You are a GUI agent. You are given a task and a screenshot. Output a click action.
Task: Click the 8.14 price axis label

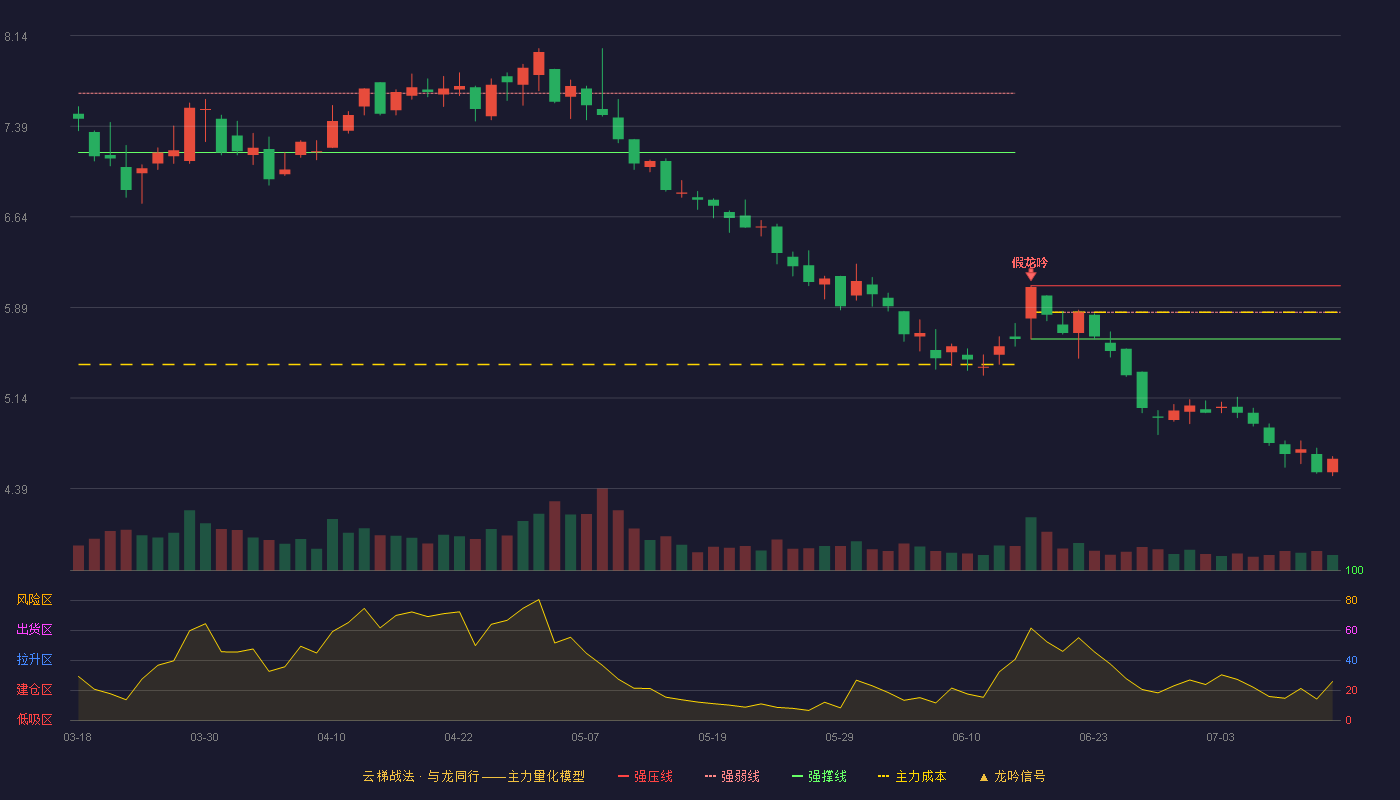point(15,37)
